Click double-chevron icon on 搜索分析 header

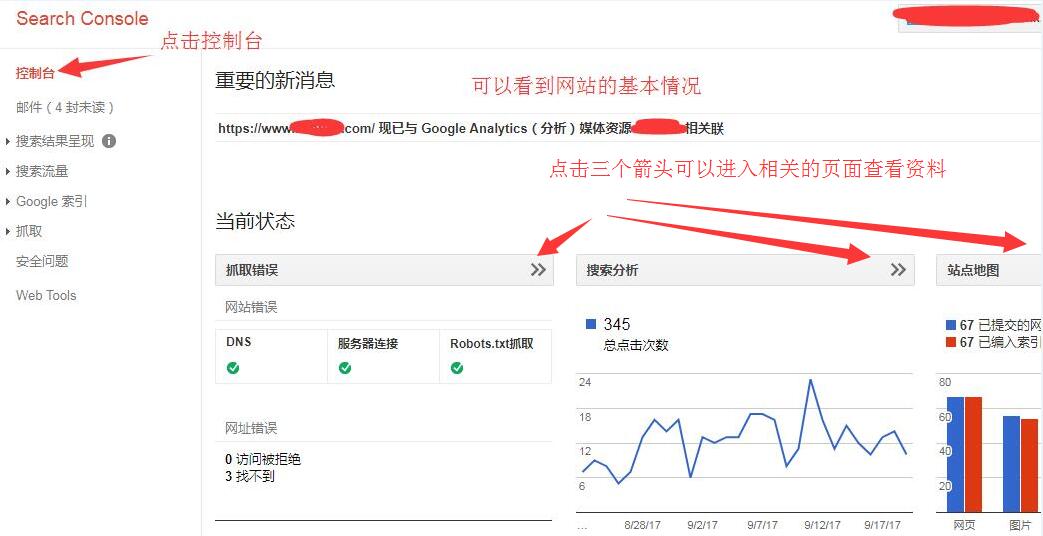click(x=898, y=269)
